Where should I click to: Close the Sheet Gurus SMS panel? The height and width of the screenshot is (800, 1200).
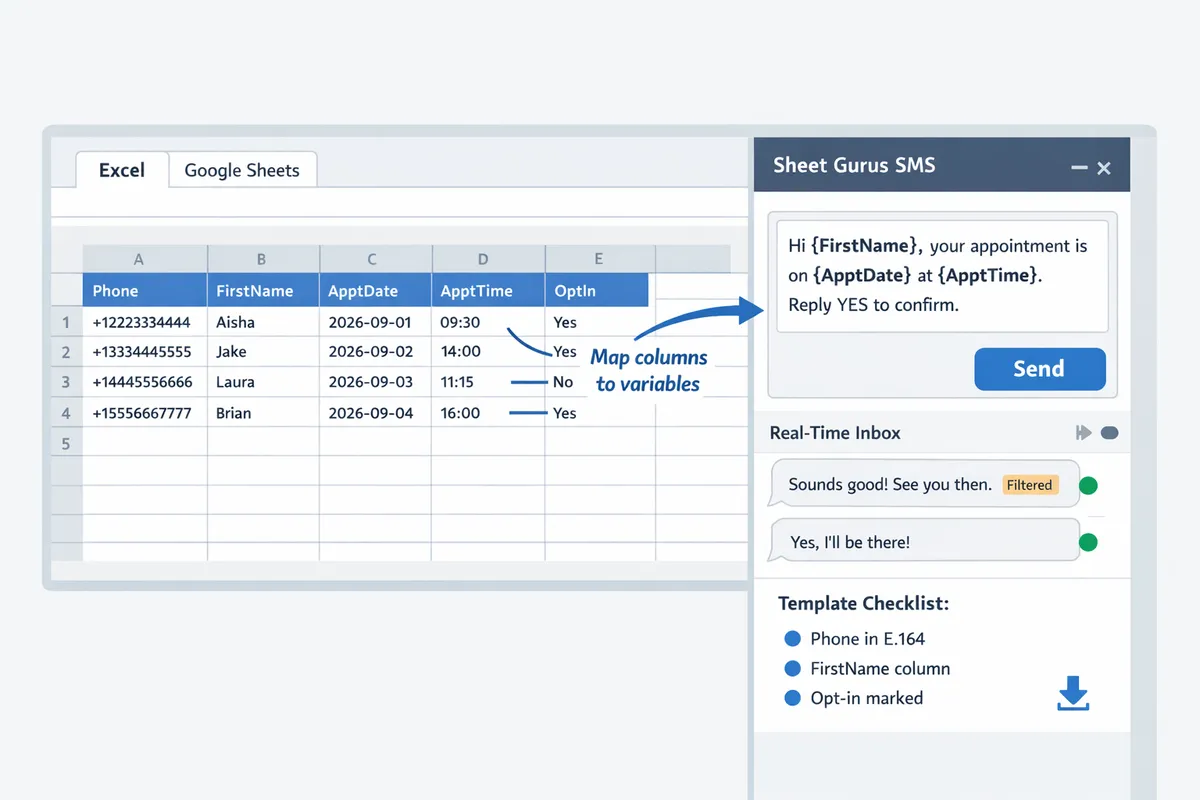pos(1104,168)
